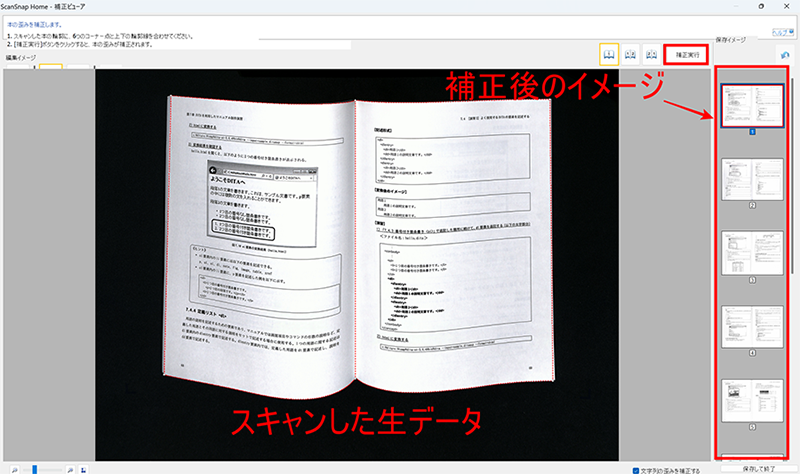Screen dimensions: 800x474
Task: Select saved image thumbnail 2
Action: pyautogui.click(x=752, y=179)
